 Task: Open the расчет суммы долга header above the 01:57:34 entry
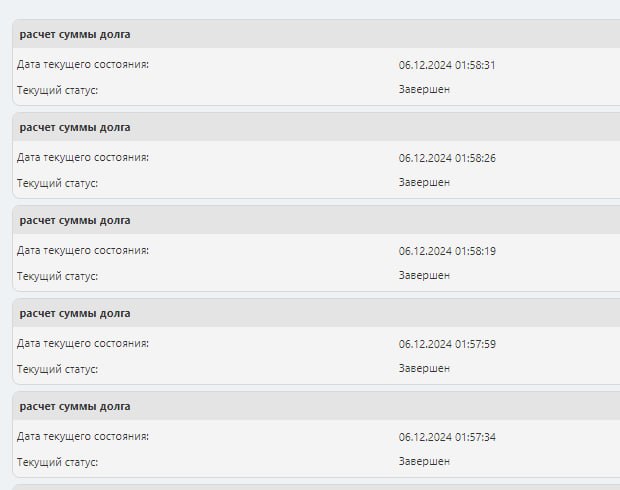point(75,407)
